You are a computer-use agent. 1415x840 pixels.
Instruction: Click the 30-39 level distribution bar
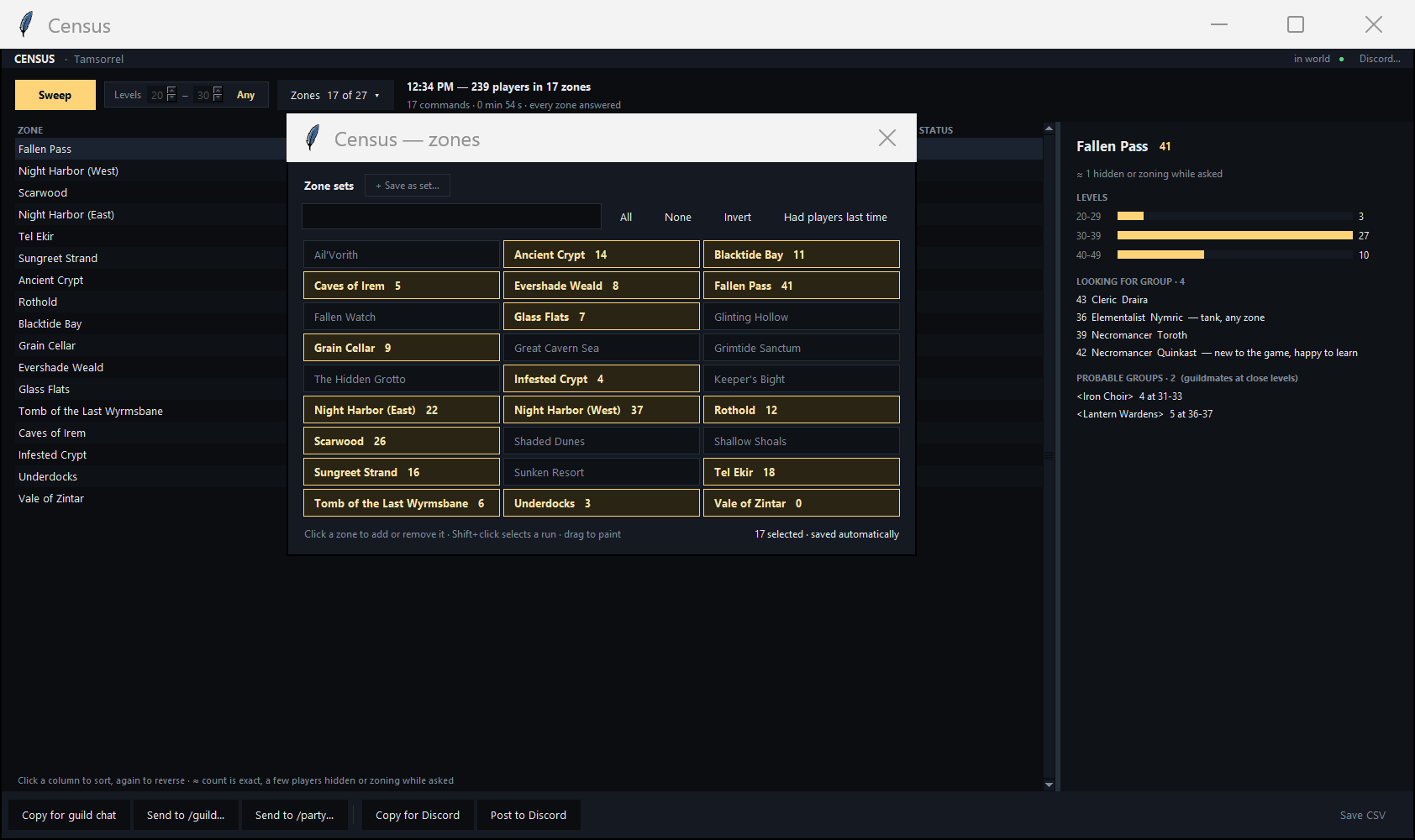(x=1235, y=235)
